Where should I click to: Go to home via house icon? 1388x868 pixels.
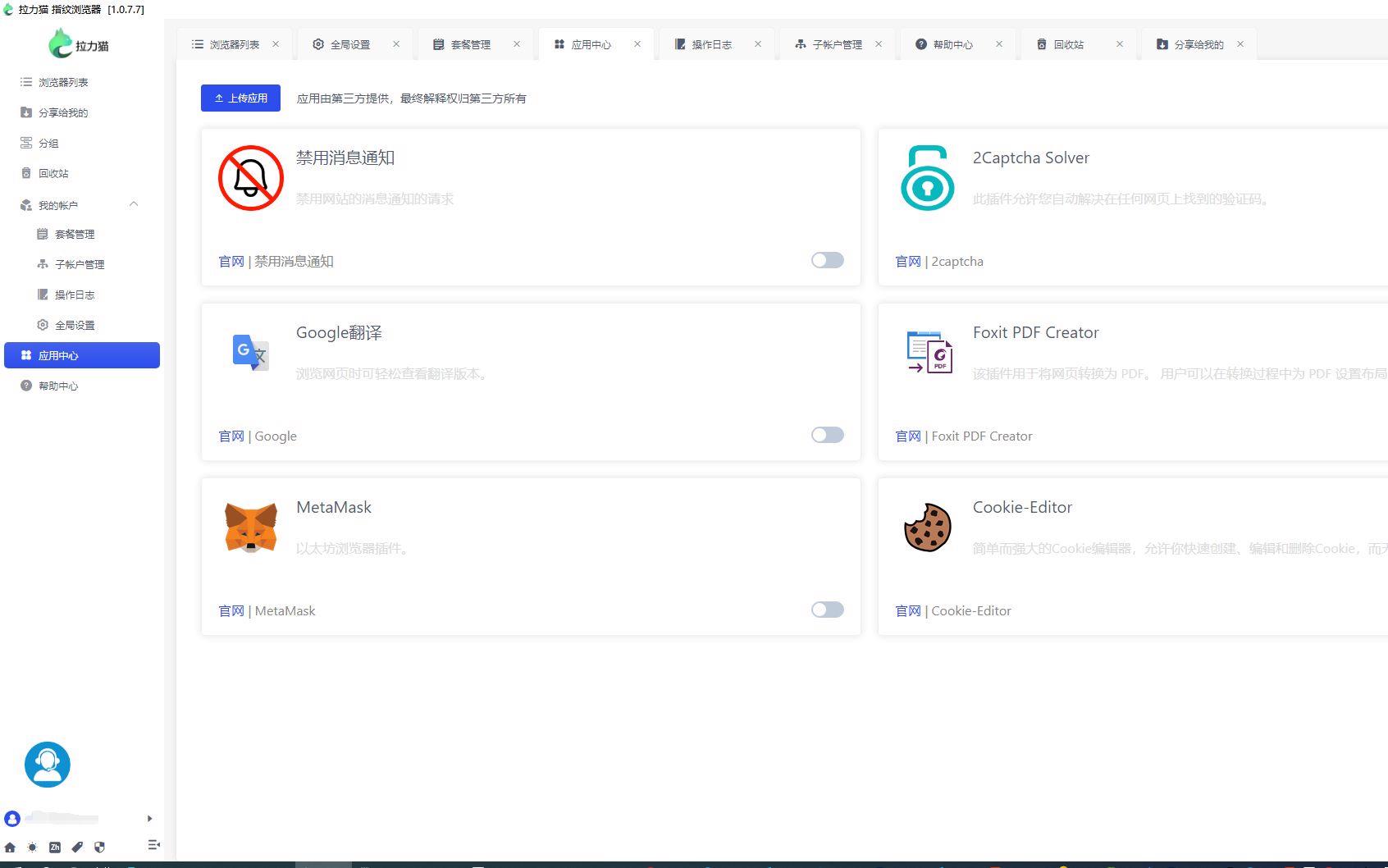click(10, 847)
